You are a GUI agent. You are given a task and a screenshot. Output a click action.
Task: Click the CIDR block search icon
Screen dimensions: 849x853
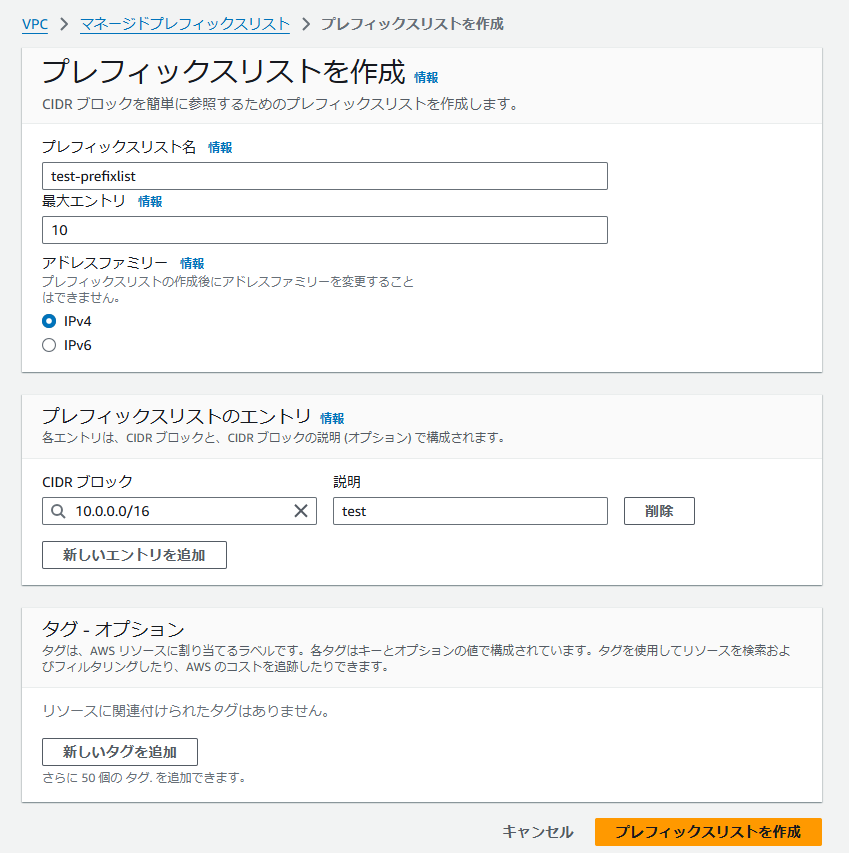coord(58,511)
